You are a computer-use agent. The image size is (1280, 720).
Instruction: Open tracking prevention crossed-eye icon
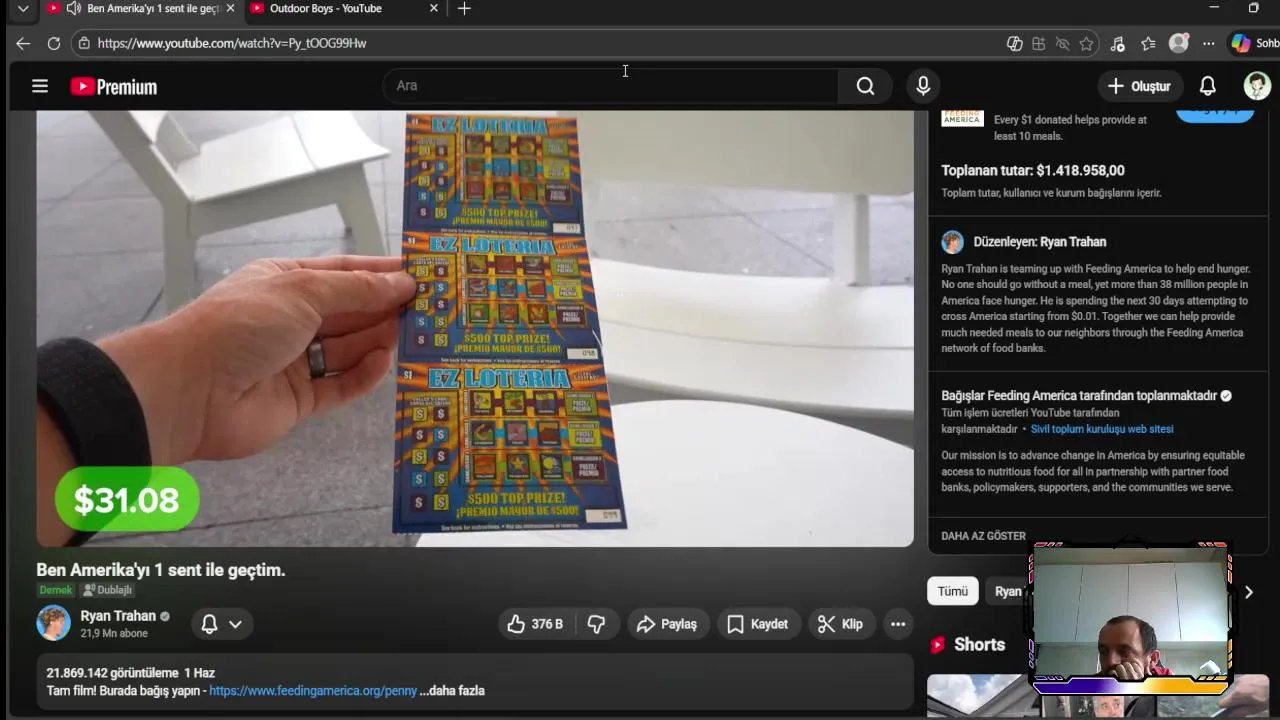[x=1062, y=44]
